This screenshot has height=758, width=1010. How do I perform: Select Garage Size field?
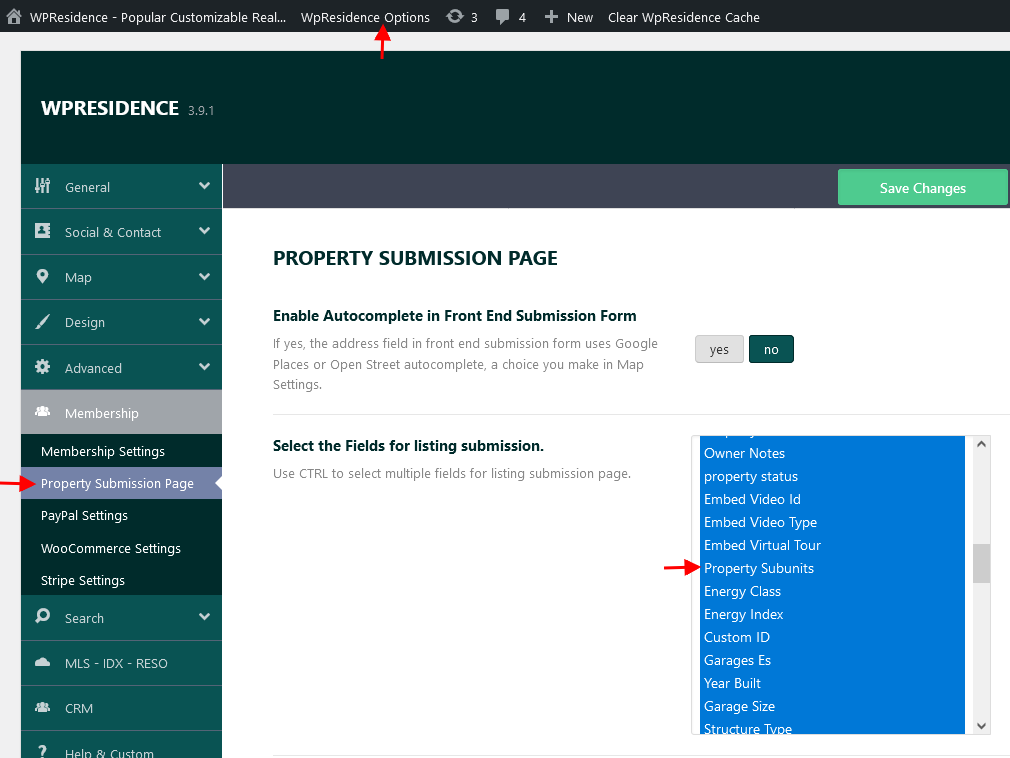(832, 706)
